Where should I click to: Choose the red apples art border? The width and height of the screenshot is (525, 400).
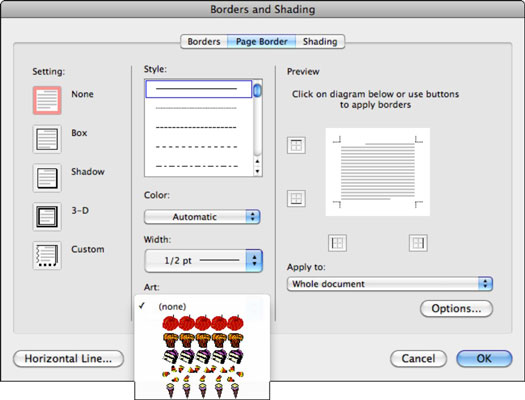pyautogui.click(x=203, y=323)
